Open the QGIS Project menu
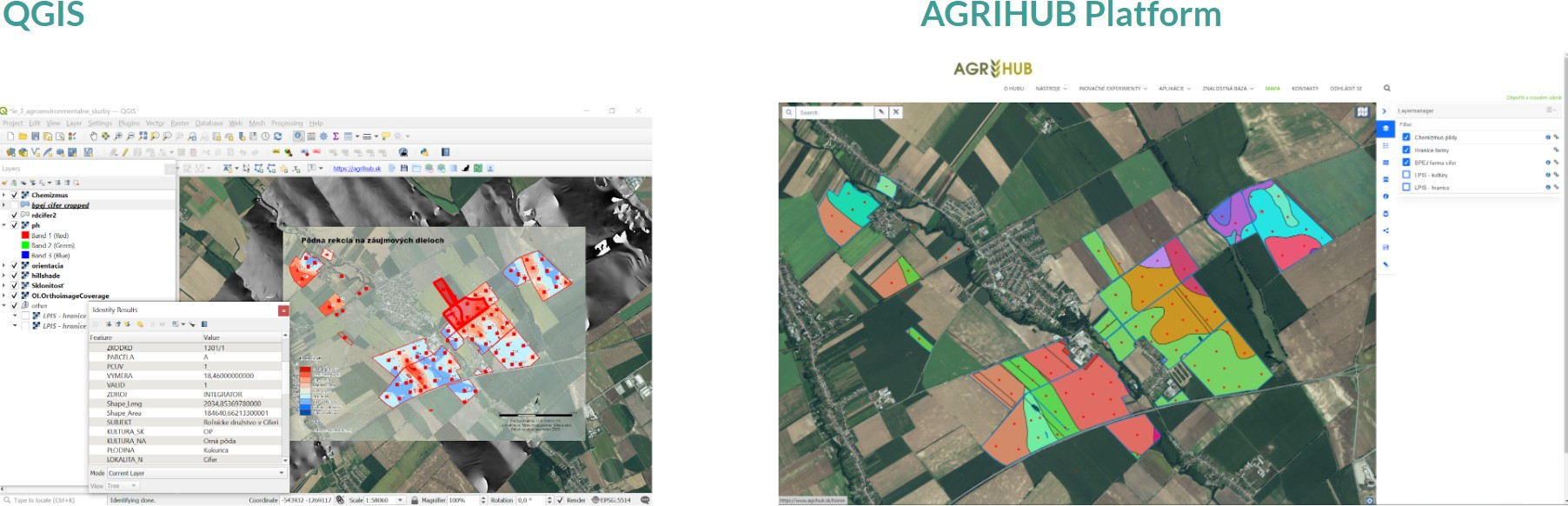The height and width of the screenshot is (506, 1568). tap(12, 123)
